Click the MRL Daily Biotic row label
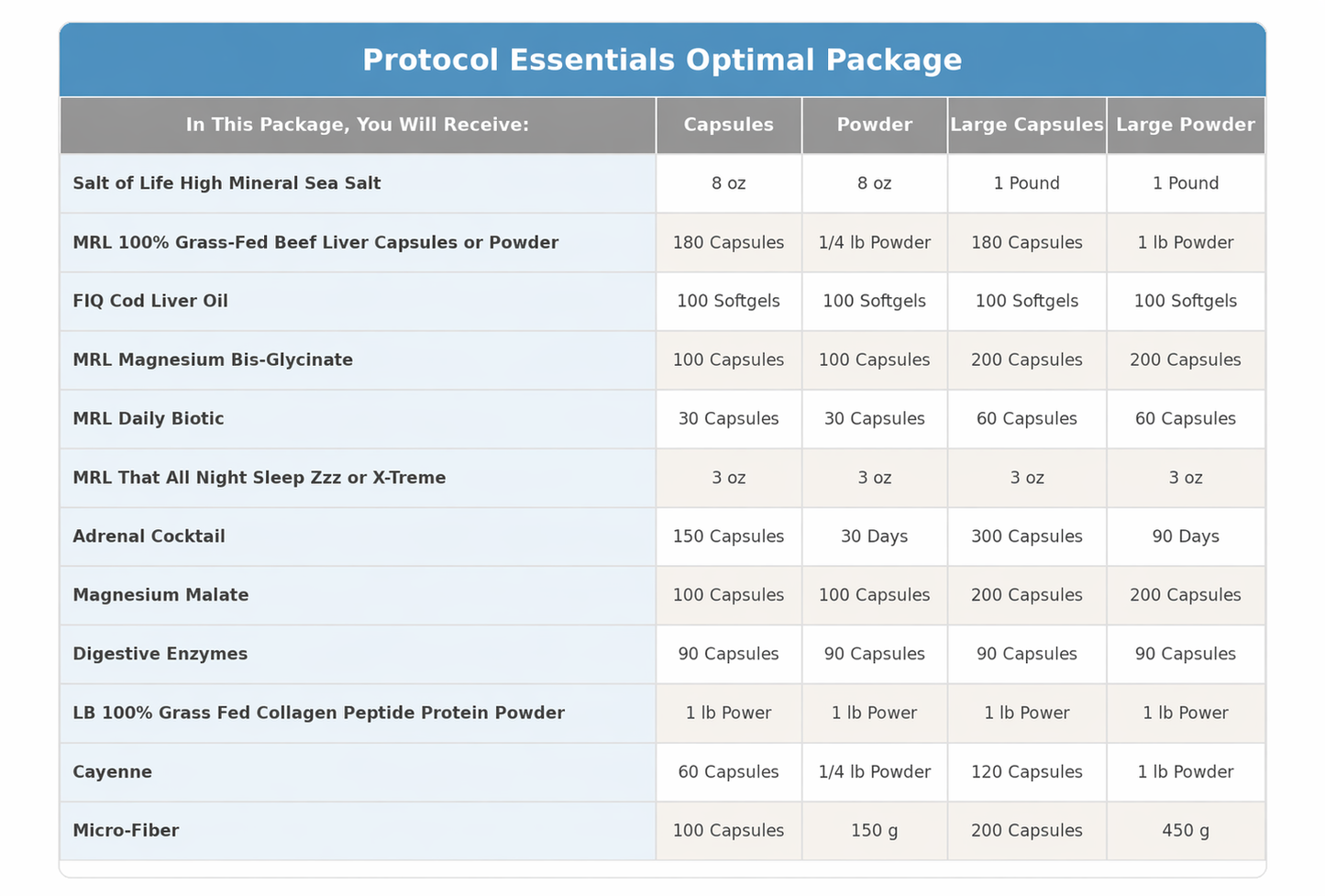This screenshot has width=1325, height=896. (149, 418)
